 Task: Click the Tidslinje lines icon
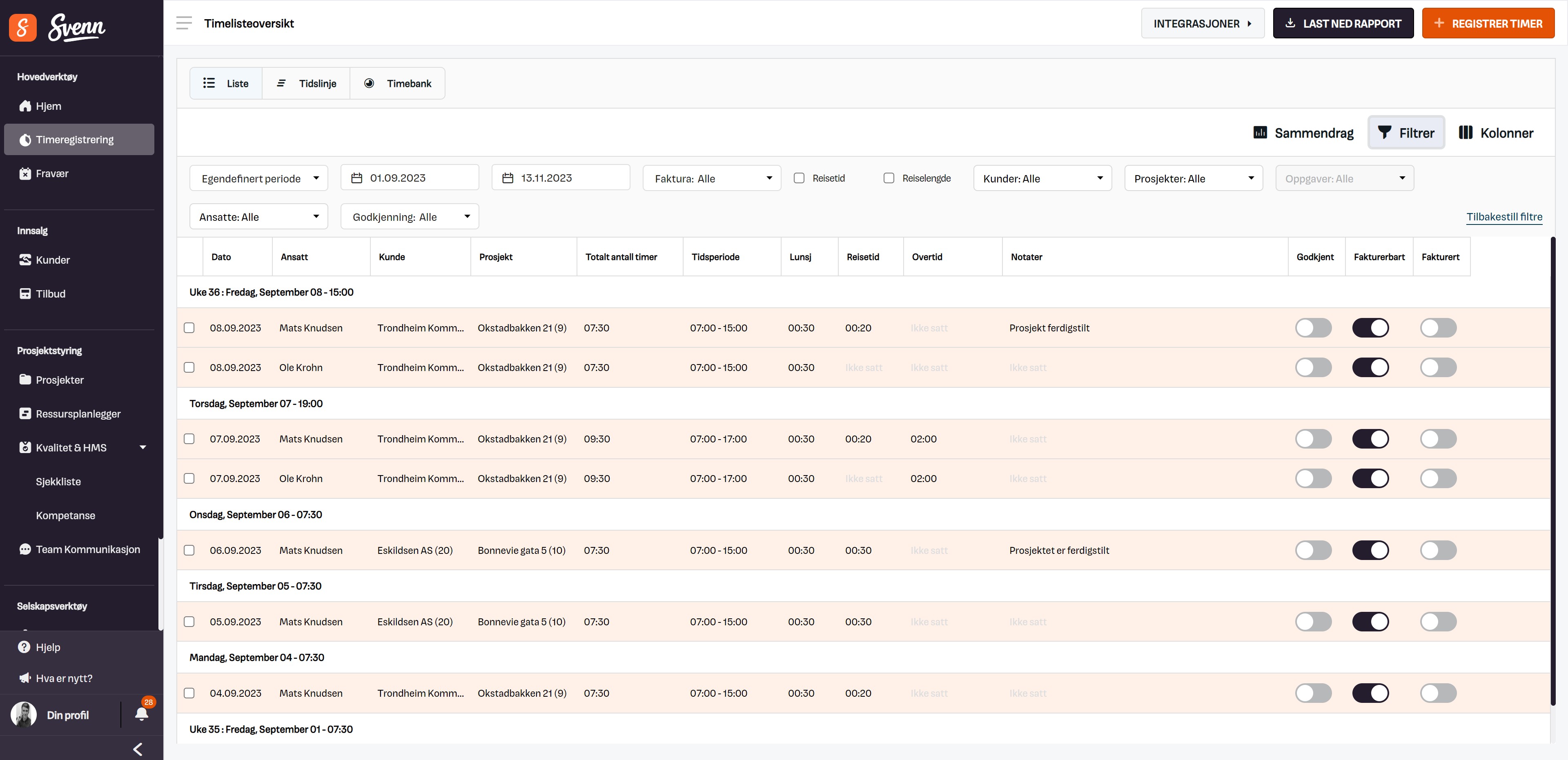click(x=281, y=83)
